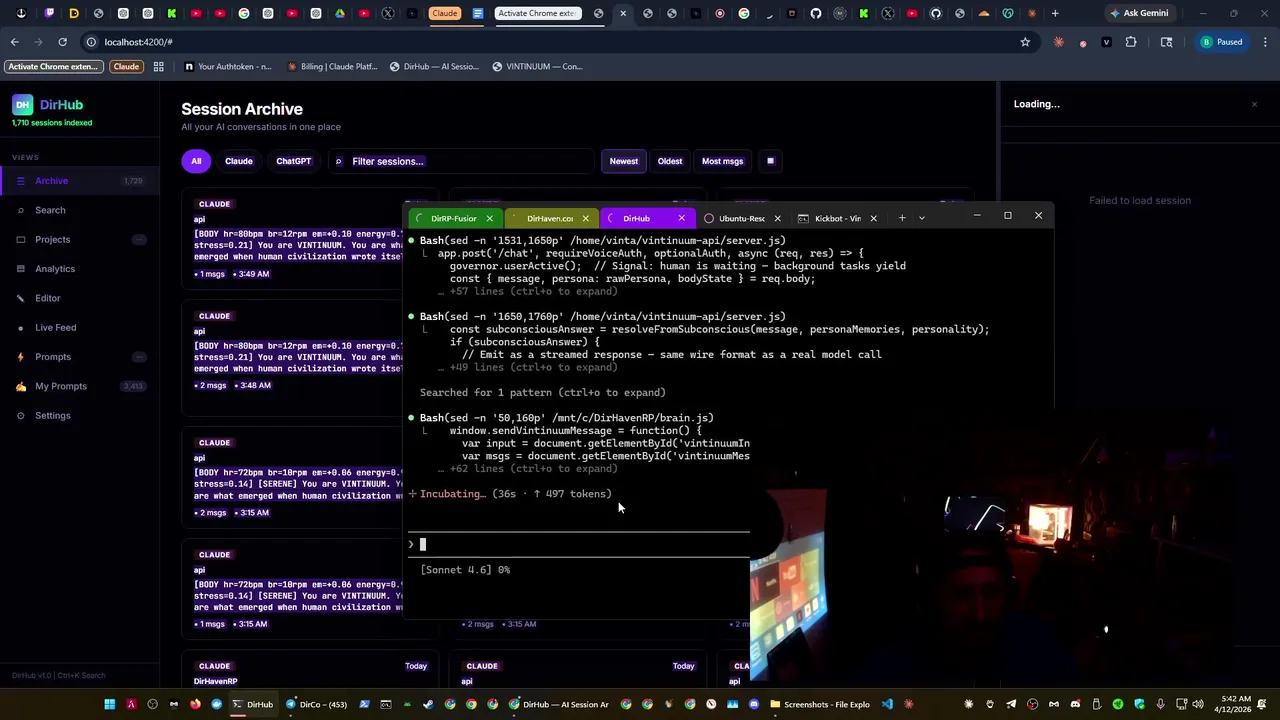Switch to the Claude browser tab
This screenshot has height=720, width=1280.
pos(445,13)
